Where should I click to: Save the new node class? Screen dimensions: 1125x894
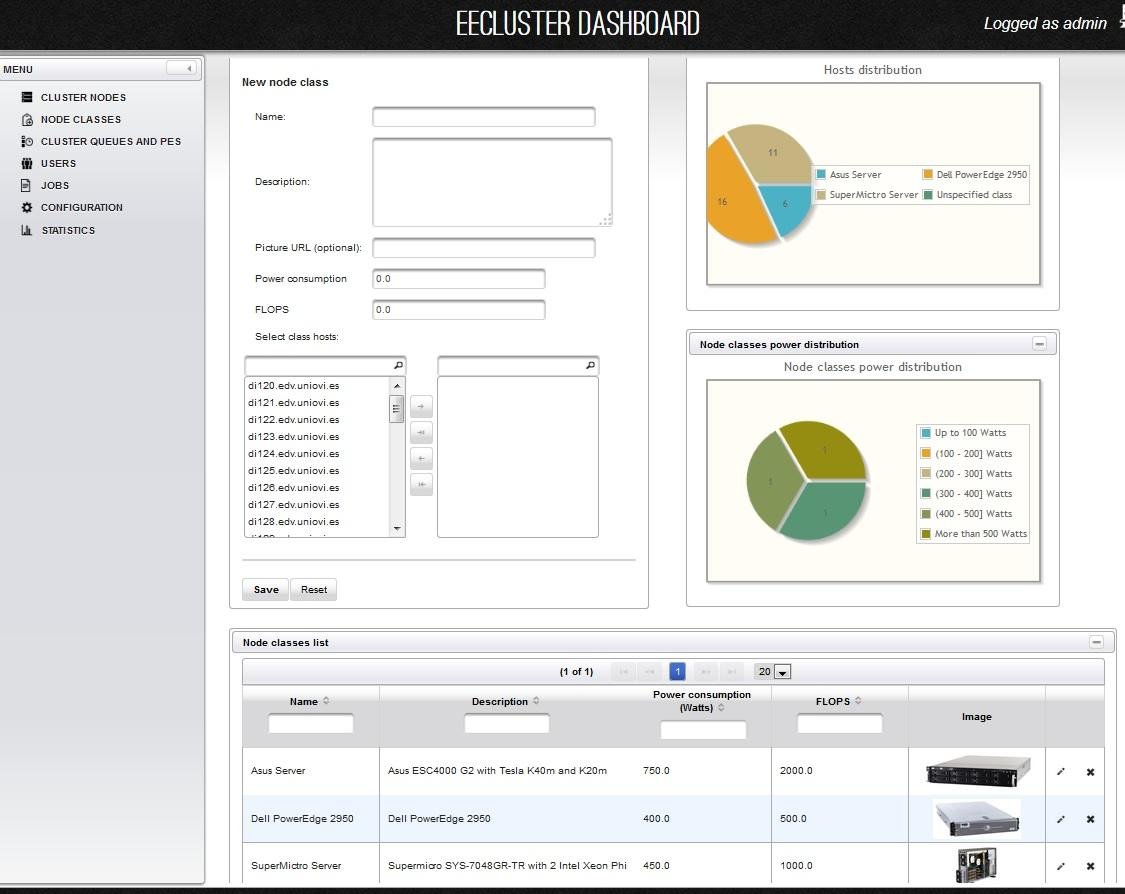(264, 589)
